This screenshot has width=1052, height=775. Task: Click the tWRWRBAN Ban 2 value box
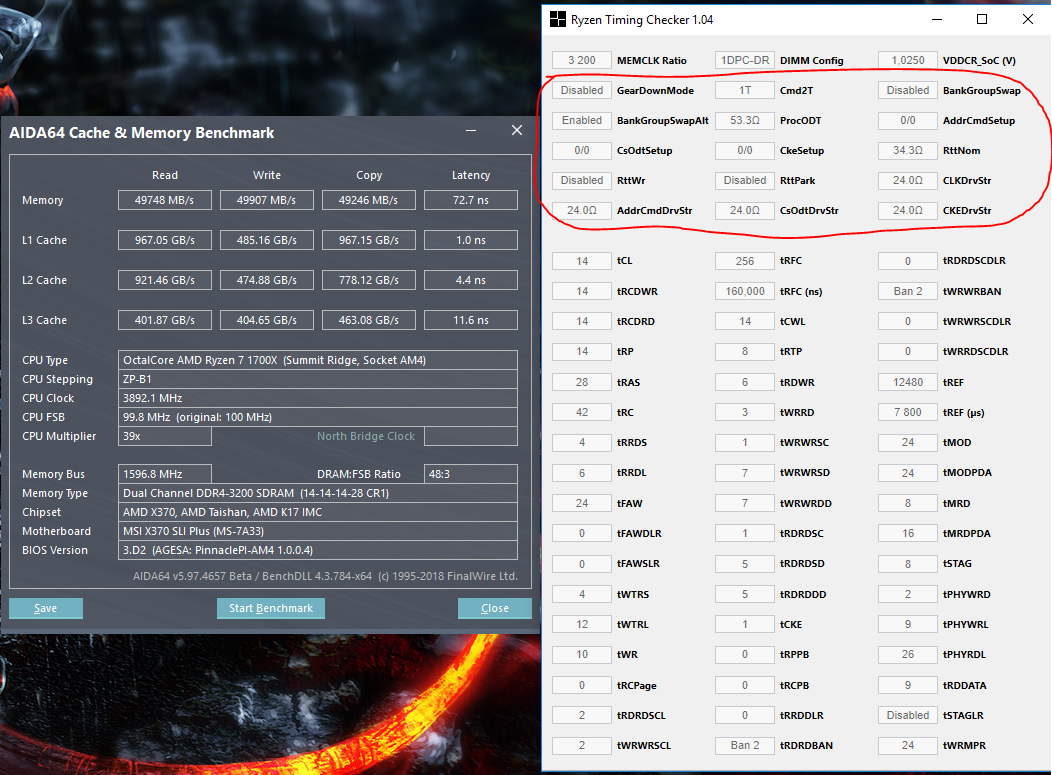[x=908, y=291]
